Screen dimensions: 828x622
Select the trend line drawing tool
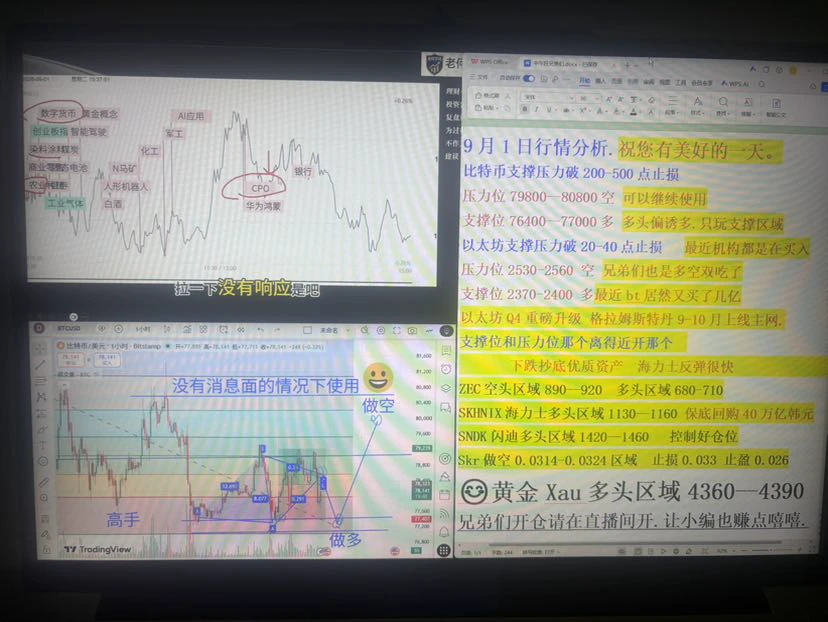coord(41,364)
